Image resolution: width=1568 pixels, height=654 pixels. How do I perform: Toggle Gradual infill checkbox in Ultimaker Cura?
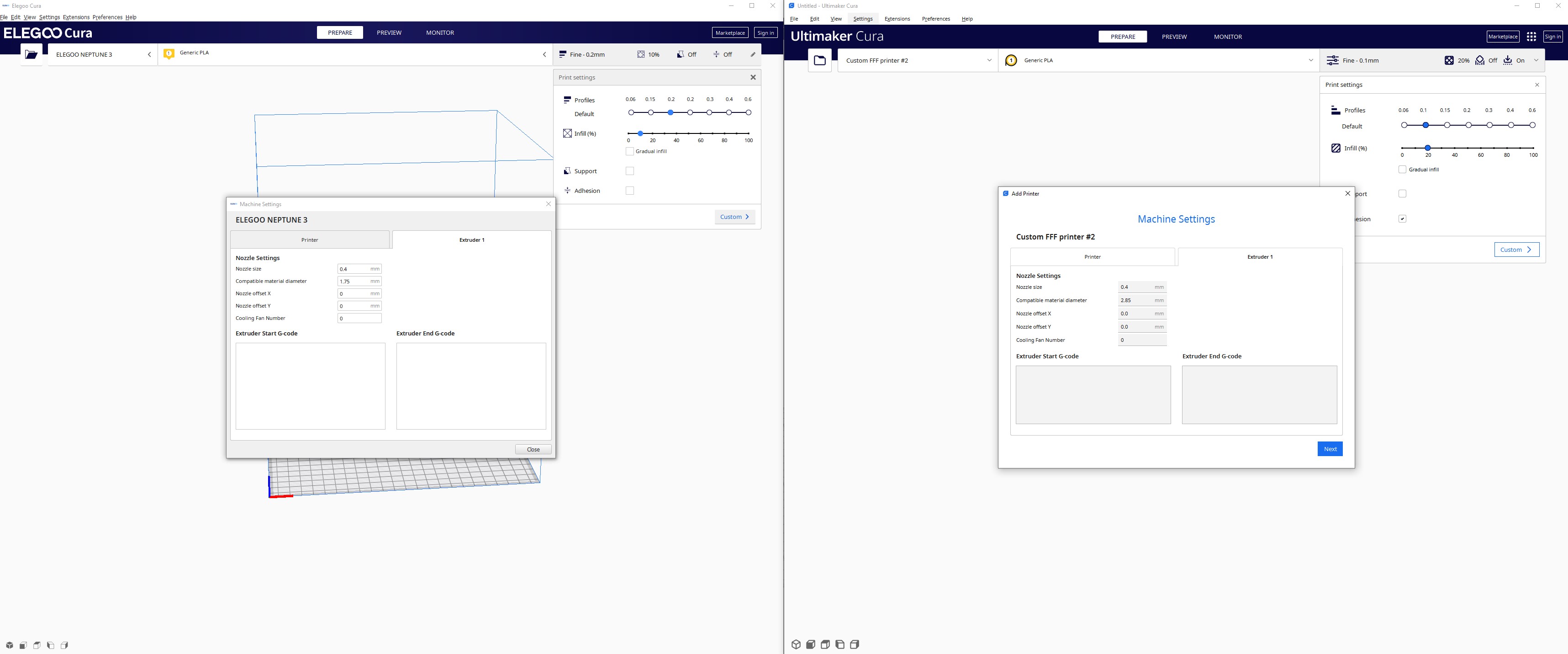[x=1403, y=169]
